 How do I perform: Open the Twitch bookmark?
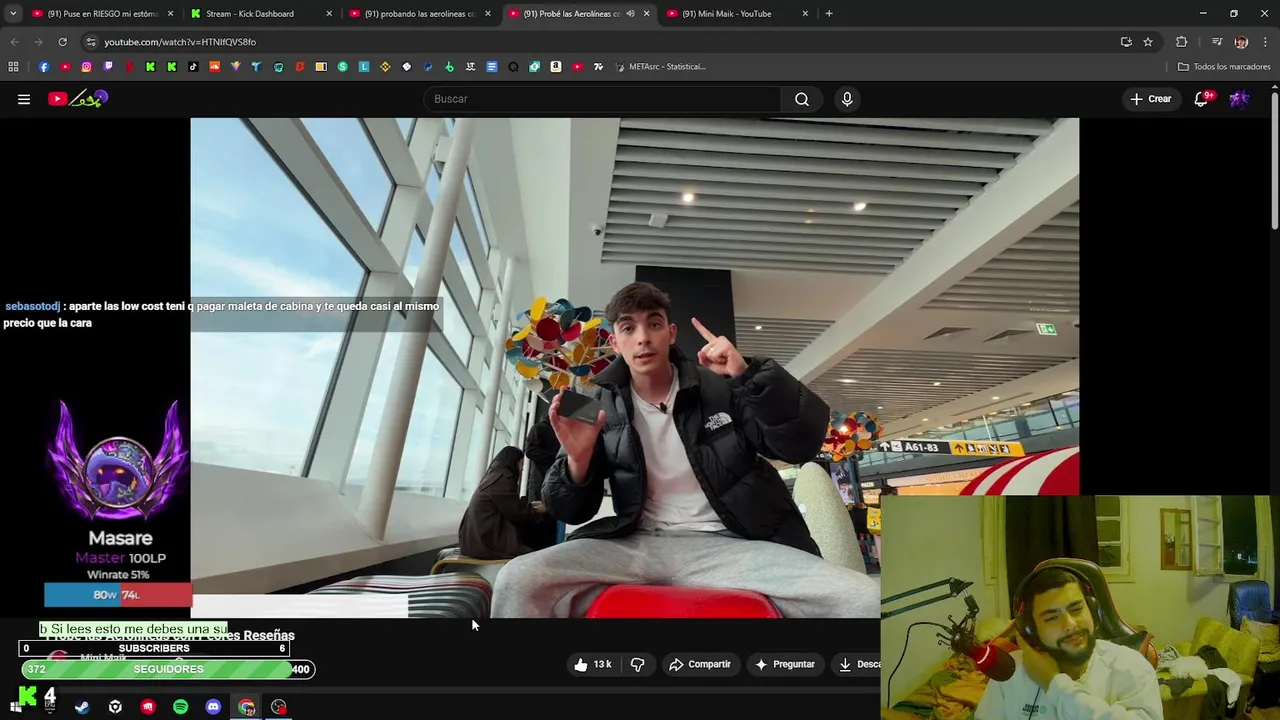[108, 67]
